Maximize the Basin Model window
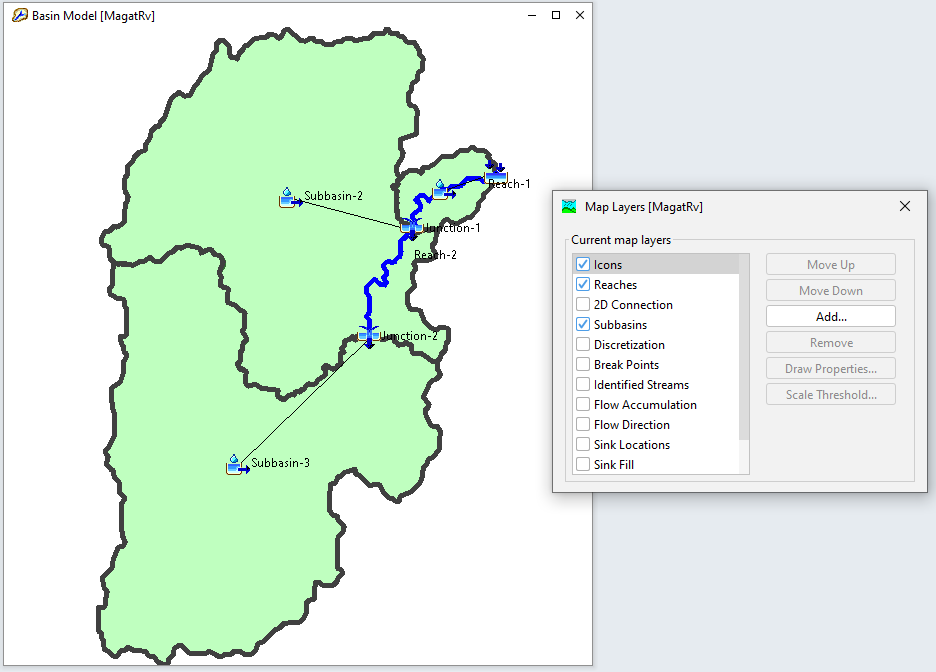The width and height of the screenshot is (936, 672). pyautogui.click(x=556, y=16)
